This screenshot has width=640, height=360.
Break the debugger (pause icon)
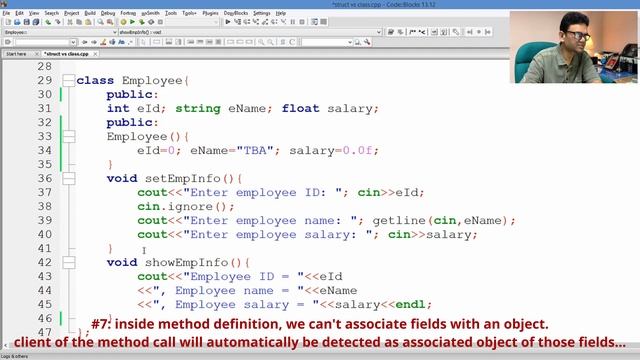click(x=293, y=22)
